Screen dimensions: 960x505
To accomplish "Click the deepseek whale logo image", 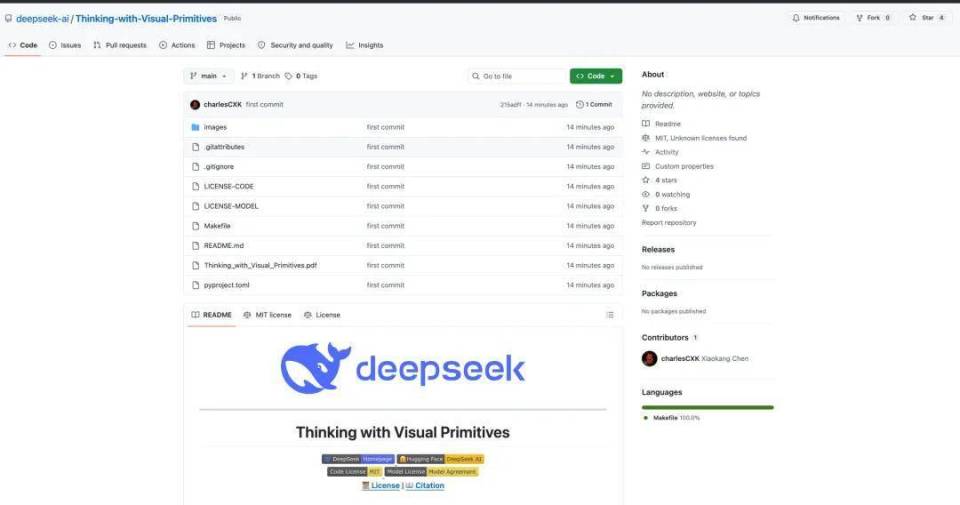I will point(403,368).
